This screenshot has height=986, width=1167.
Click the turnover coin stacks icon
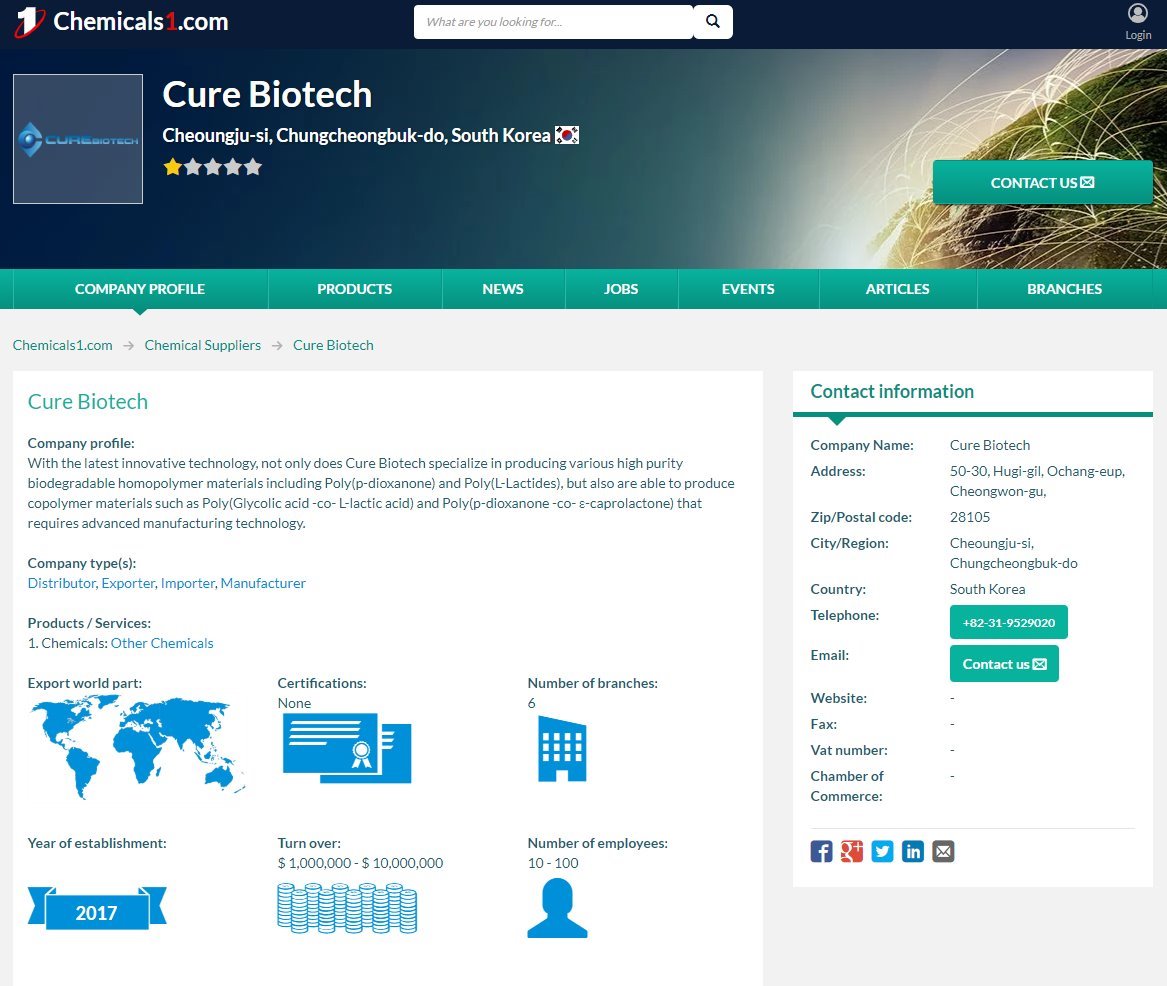347,908
